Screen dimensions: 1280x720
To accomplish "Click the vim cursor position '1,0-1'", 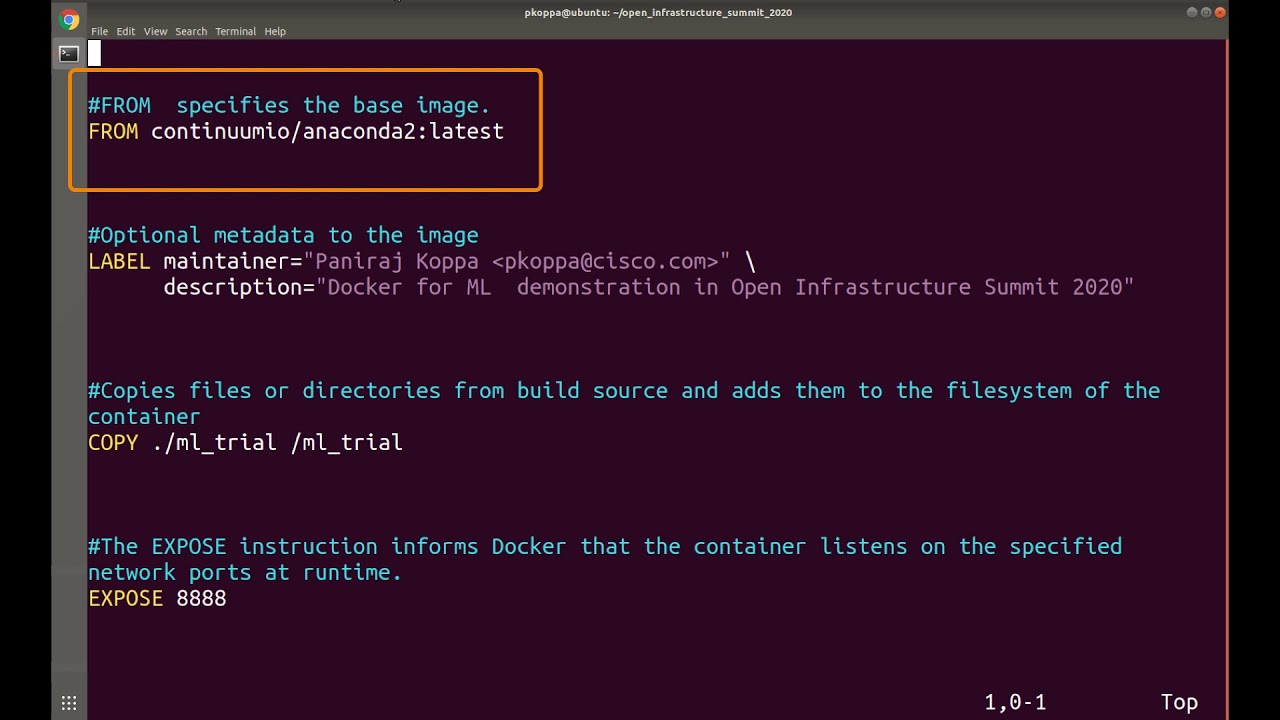I will pyautogui.click(x=1015, y=702).
